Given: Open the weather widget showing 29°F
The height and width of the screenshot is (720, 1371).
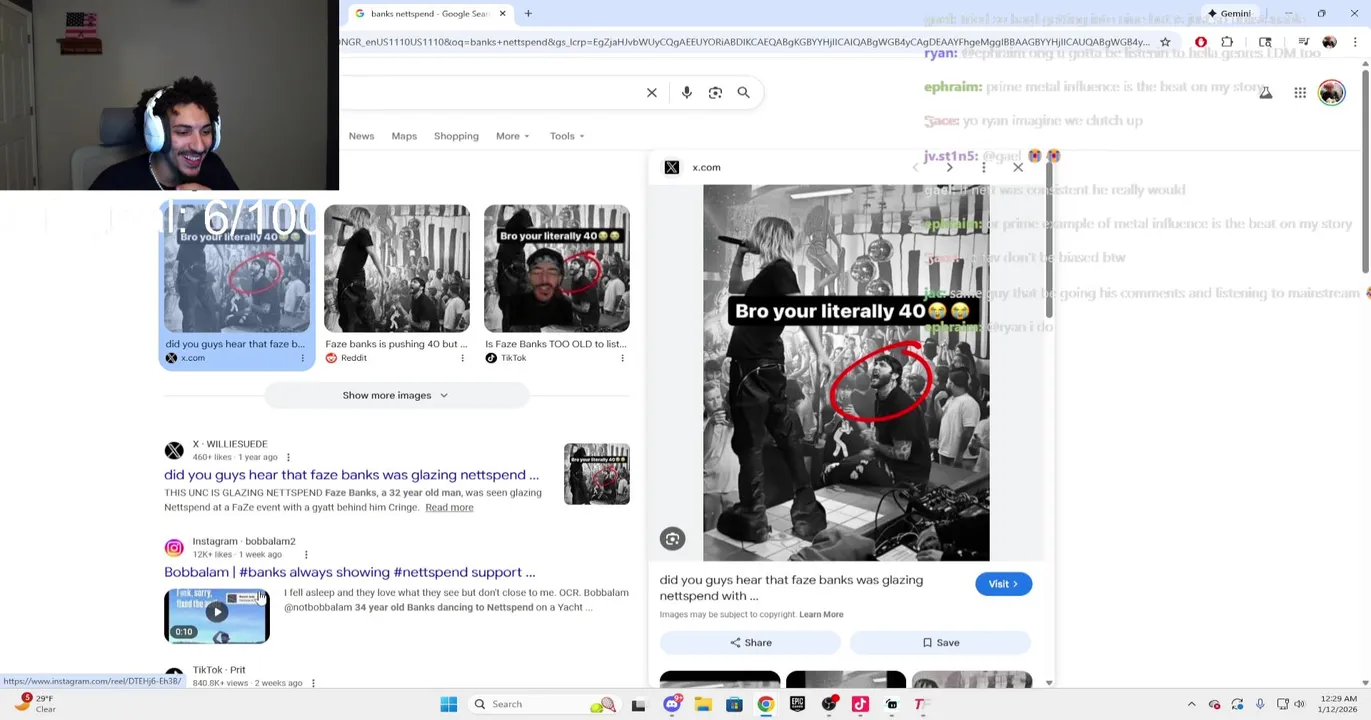Looking at the screenshot, I should point(36,703).
